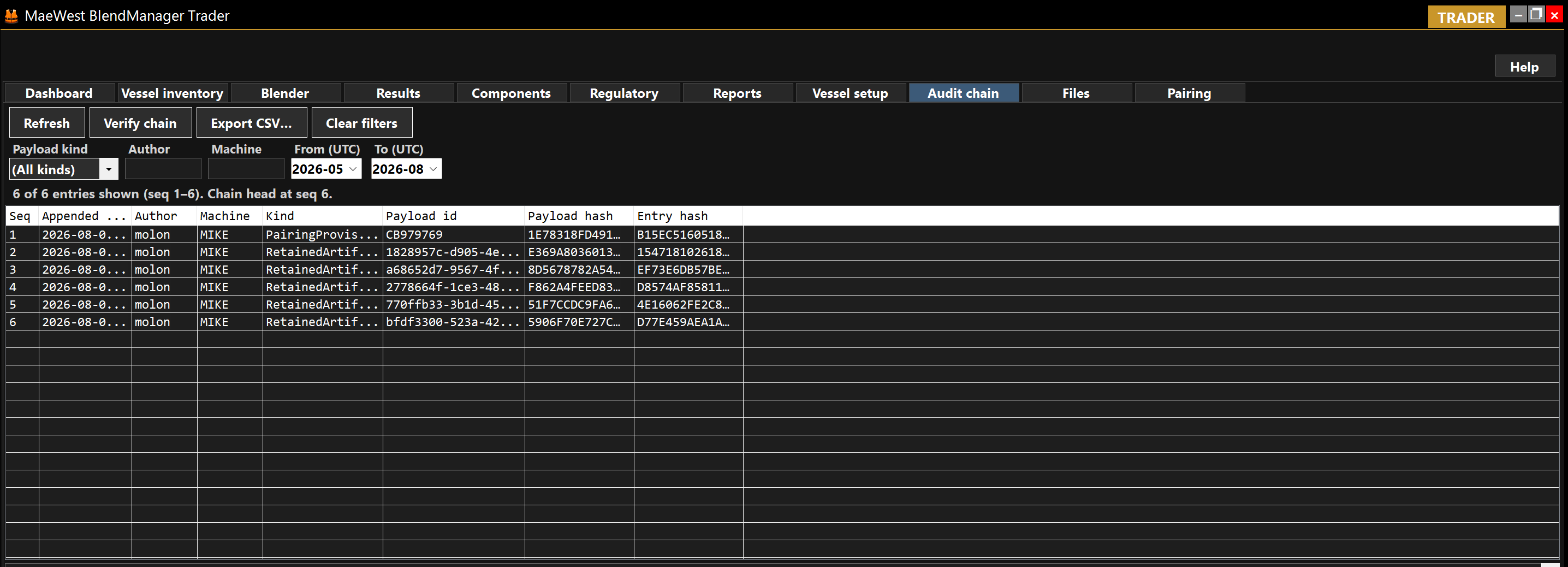The height and width of the screenshot is (567, 1568).
Task: Minimize the BlendManager Trader window
Action: pyautogui.click(x=1518, y=15)
